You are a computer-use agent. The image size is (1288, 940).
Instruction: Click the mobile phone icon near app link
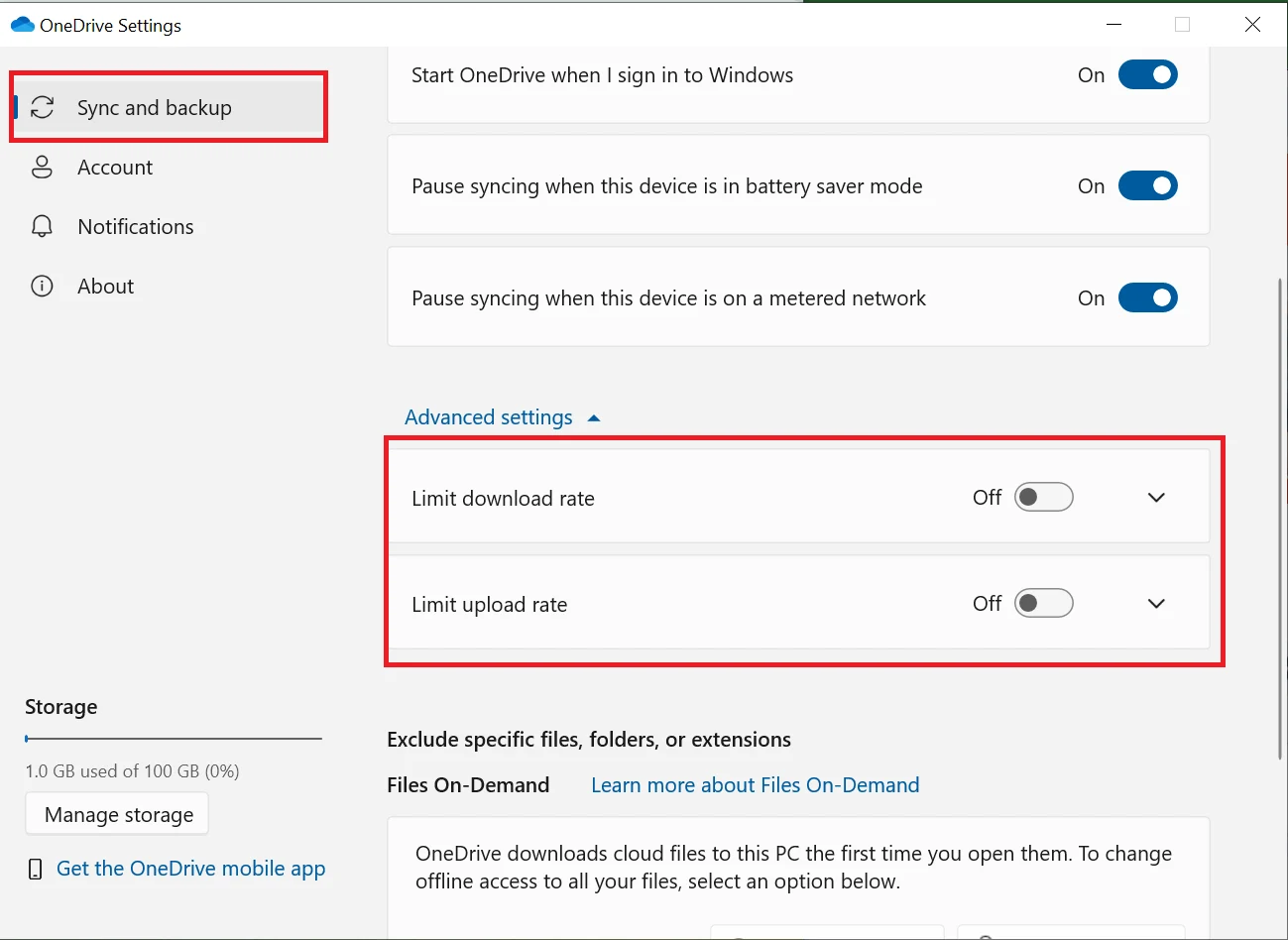36,870
